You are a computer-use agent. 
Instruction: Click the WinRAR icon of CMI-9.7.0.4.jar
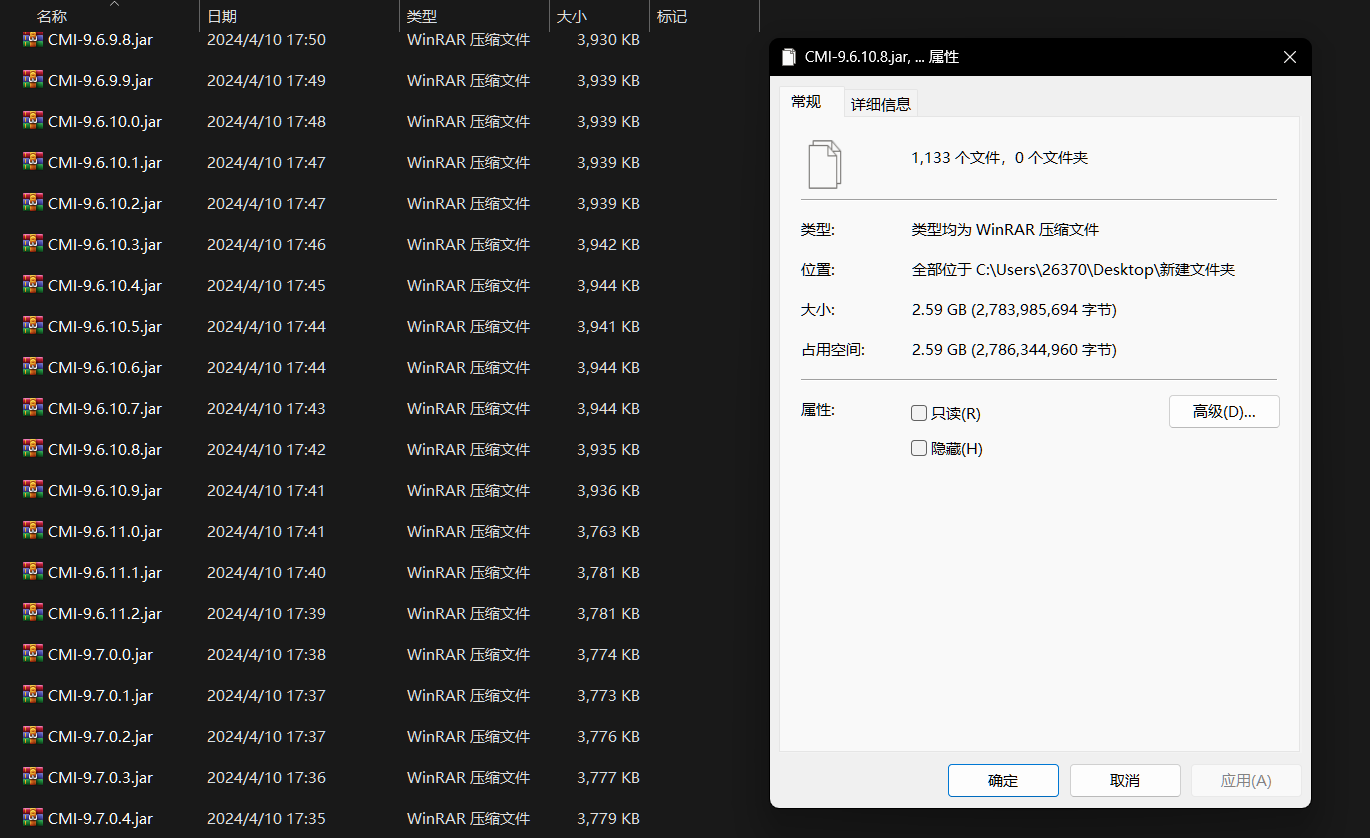pos(33,817)
